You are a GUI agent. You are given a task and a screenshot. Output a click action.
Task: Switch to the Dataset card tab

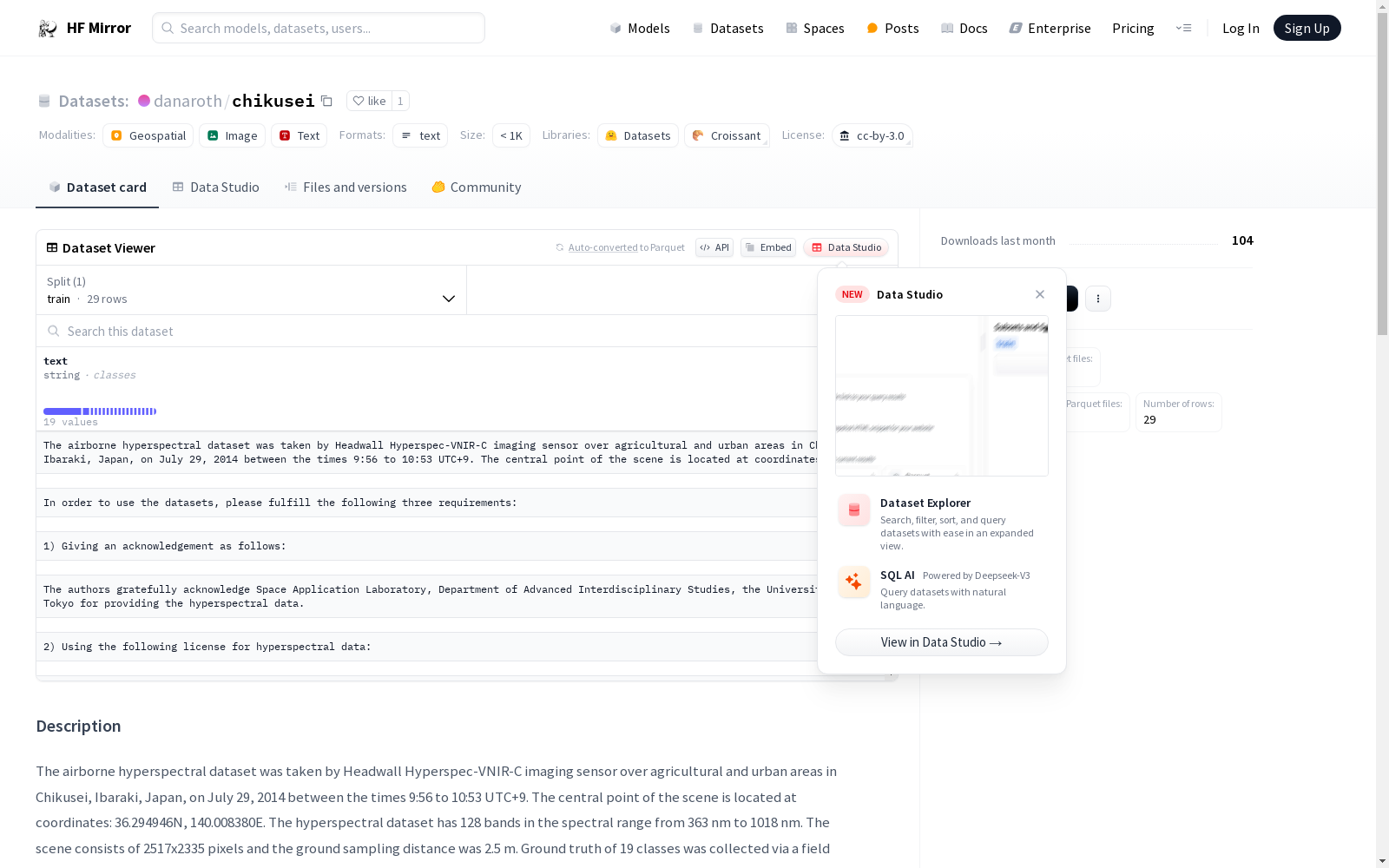point(97,187)
